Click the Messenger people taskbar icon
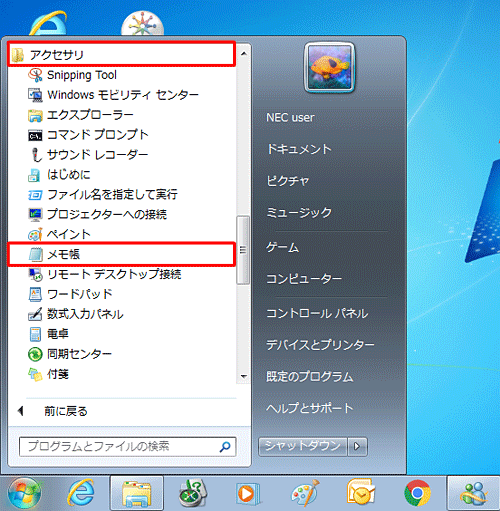 (x=473, y=493)
